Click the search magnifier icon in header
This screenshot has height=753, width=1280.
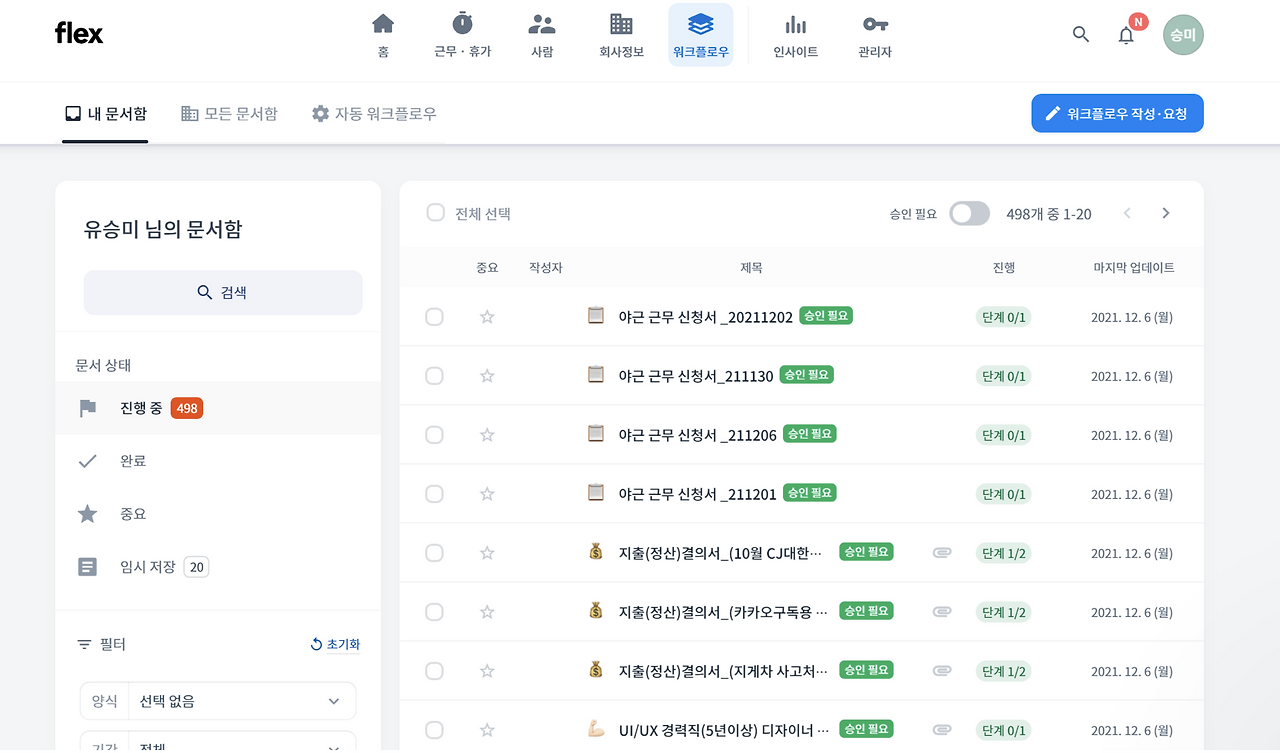1081,34
